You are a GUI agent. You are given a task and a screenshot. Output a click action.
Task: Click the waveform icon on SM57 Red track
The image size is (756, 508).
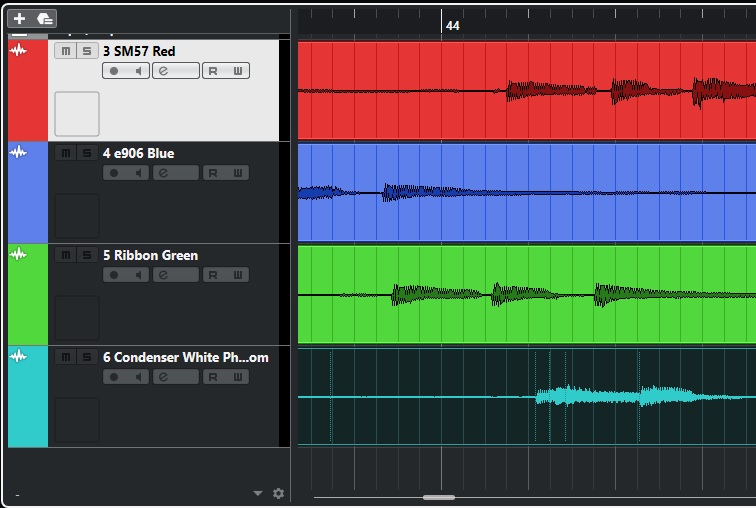click(x=18, y=50)
